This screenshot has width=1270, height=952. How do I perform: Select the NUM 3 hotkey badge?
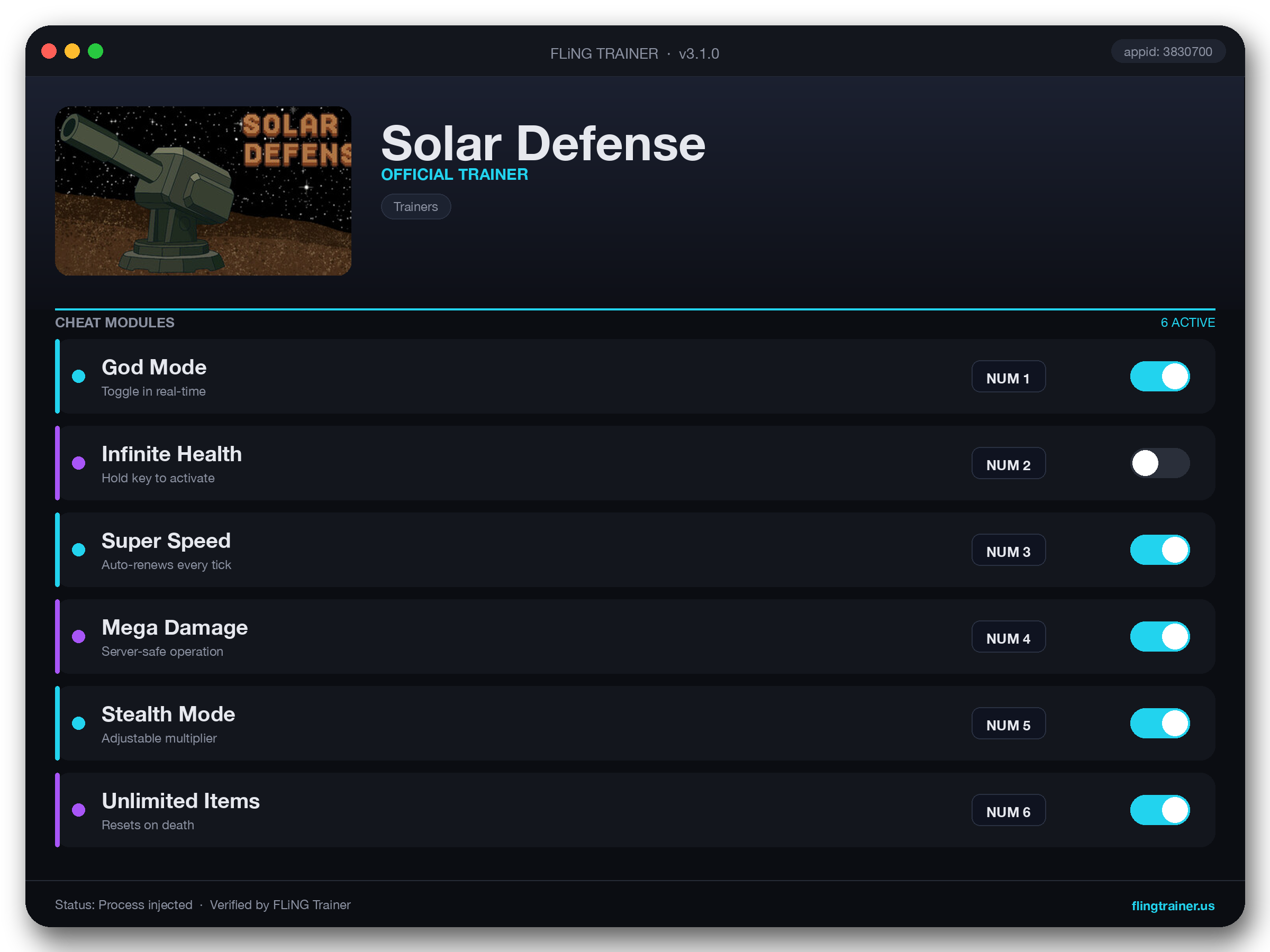coord(1008,550)
